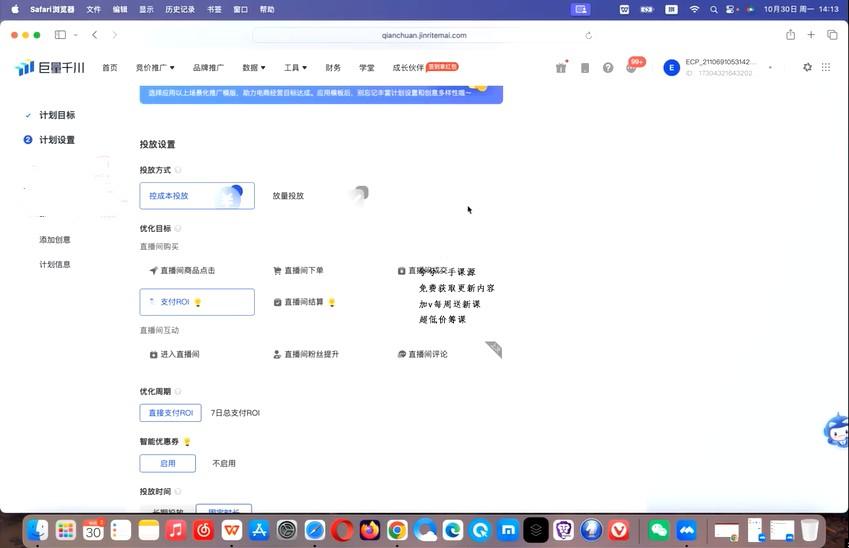Set 智能优惠券 to 不启用
Image resolution: width=849 pixels, height=548 pixels.
coord(224,464)
